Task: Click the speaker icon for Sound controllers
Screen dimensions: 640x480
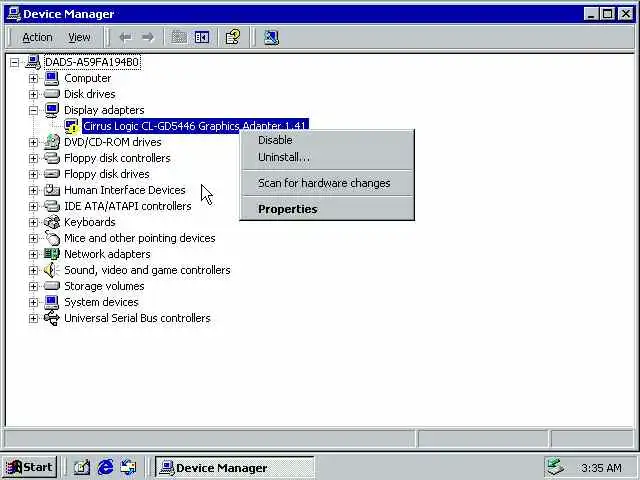Action: tap(52, 270)
